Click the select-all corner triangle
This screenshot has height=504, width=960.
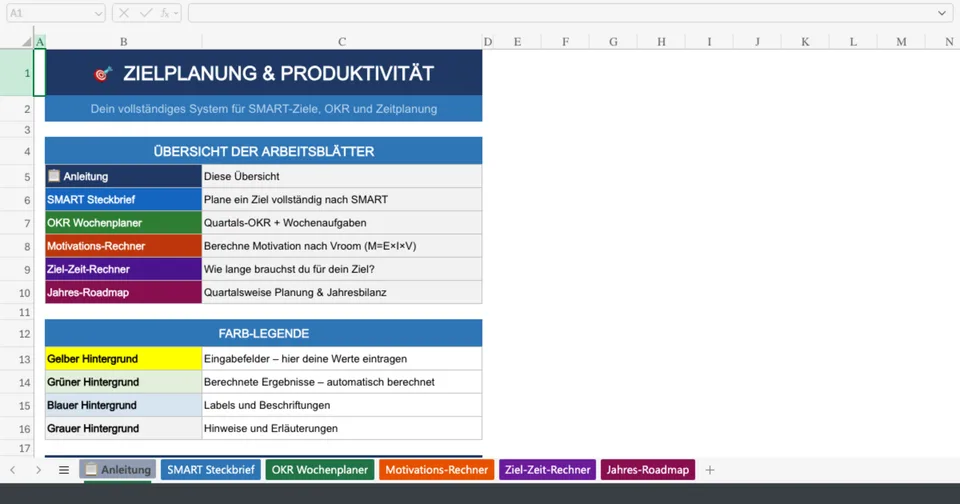27,42
